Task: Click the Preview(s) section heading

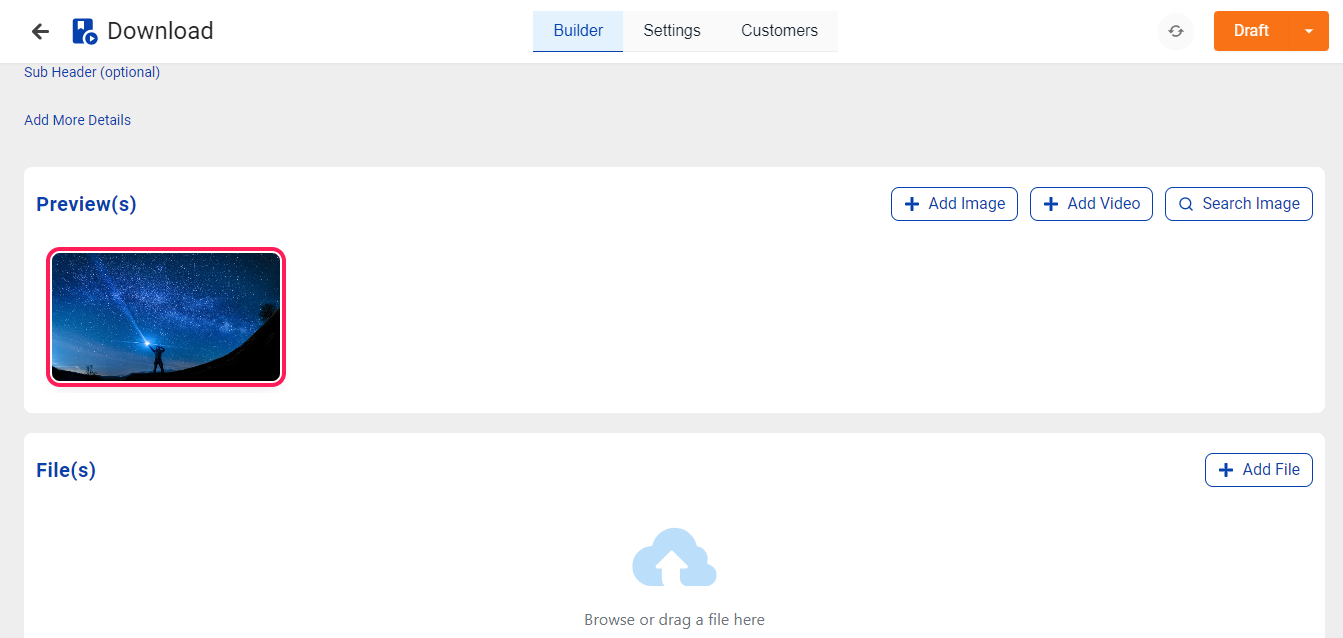Action: point(86,204)
